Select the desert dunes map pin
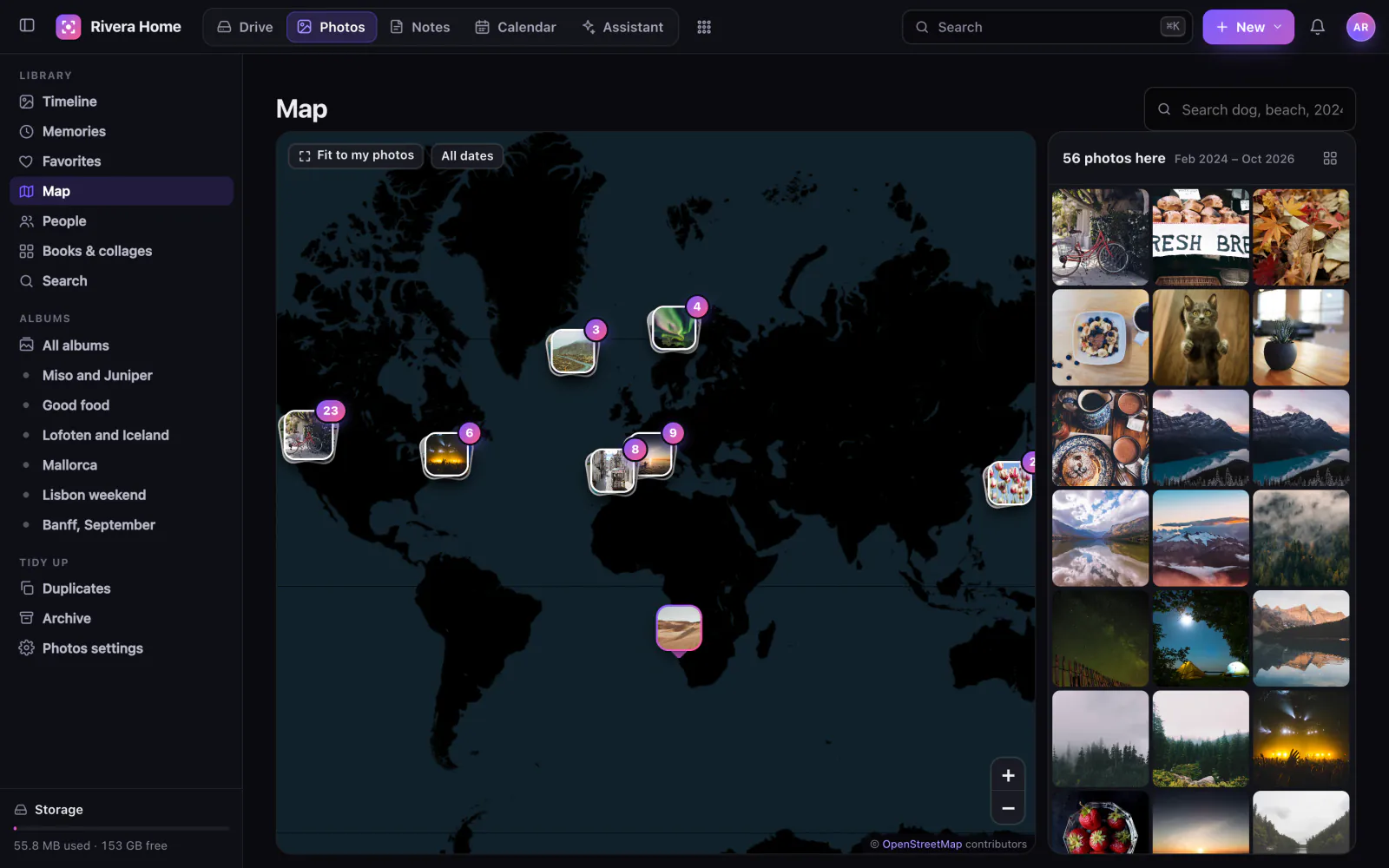Screen dimensions: 1389x868 coord(679,628)
